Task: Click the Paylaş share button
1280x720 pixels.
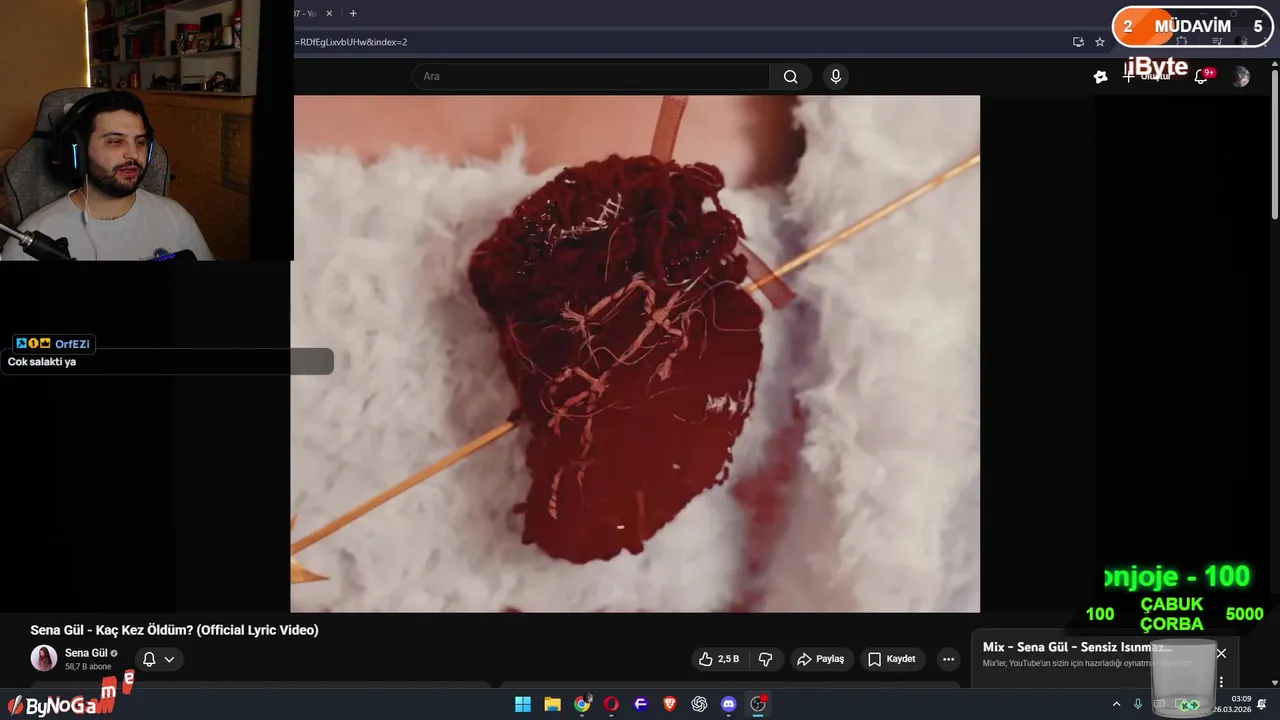Action: pos(821,659)
